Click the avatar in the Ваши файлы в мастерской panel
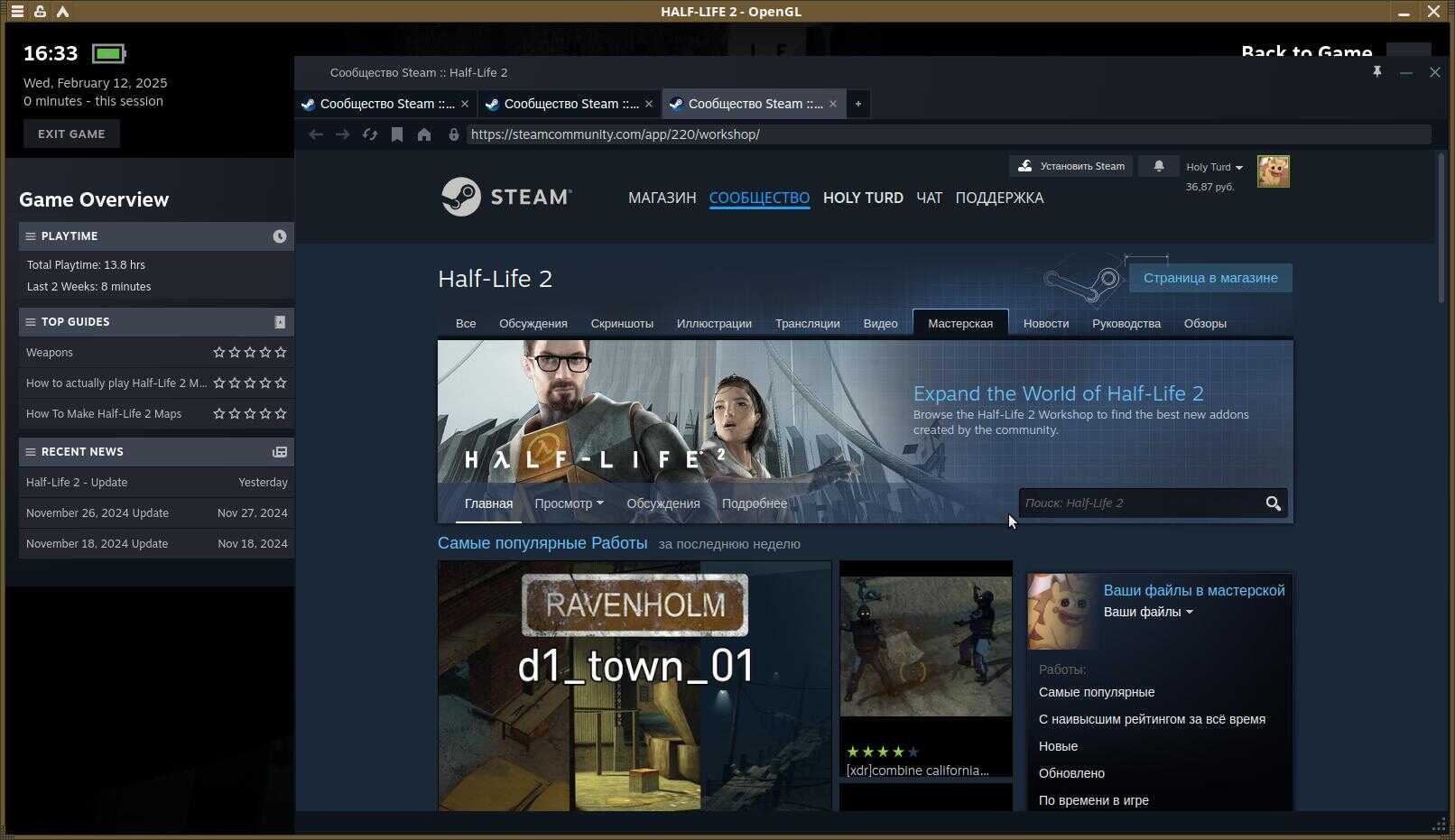Viewport: 1455px width, 840px height. [1063, 612]
